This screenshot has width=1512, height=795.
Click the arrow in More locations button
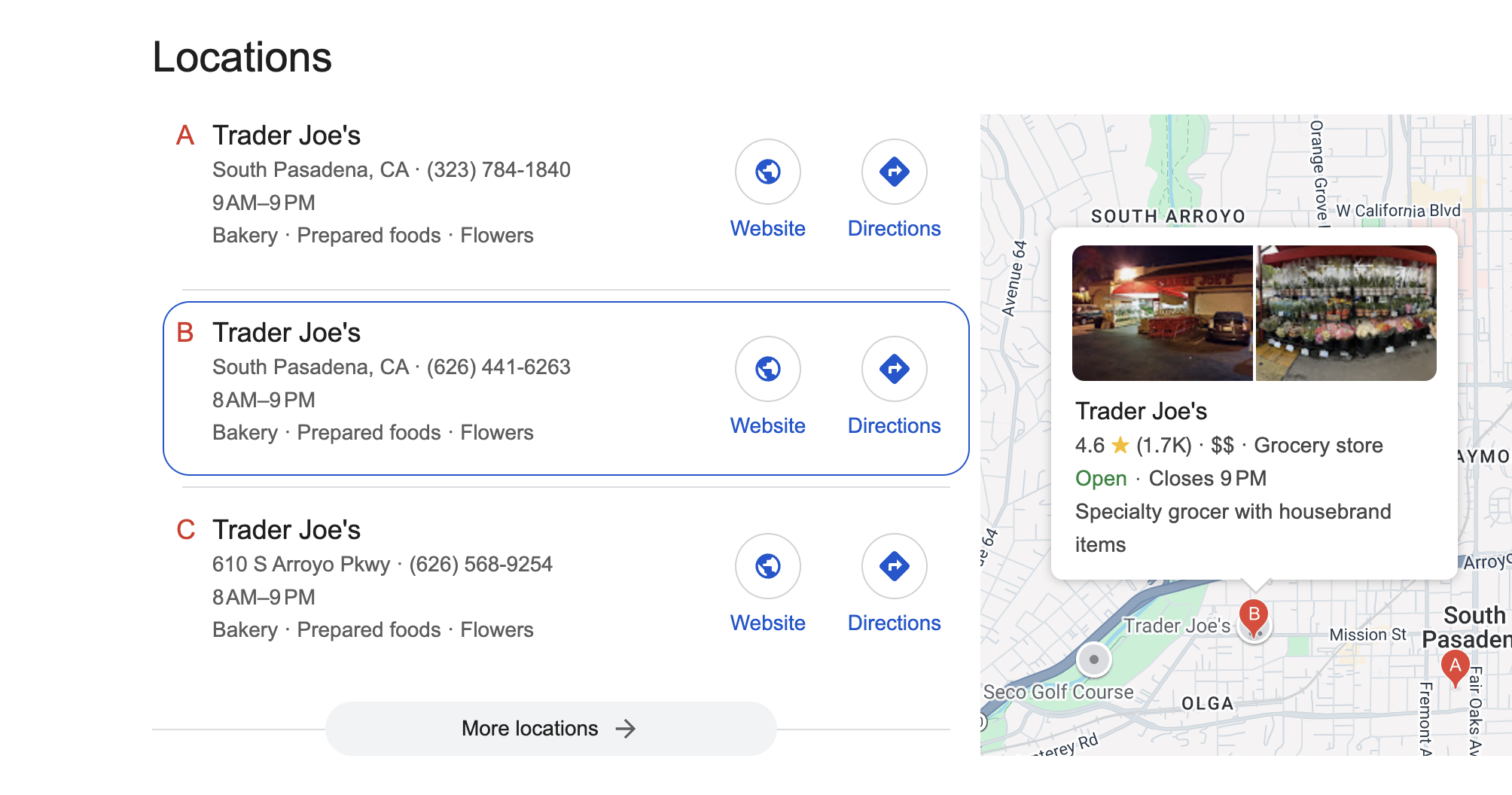[625, 729]
